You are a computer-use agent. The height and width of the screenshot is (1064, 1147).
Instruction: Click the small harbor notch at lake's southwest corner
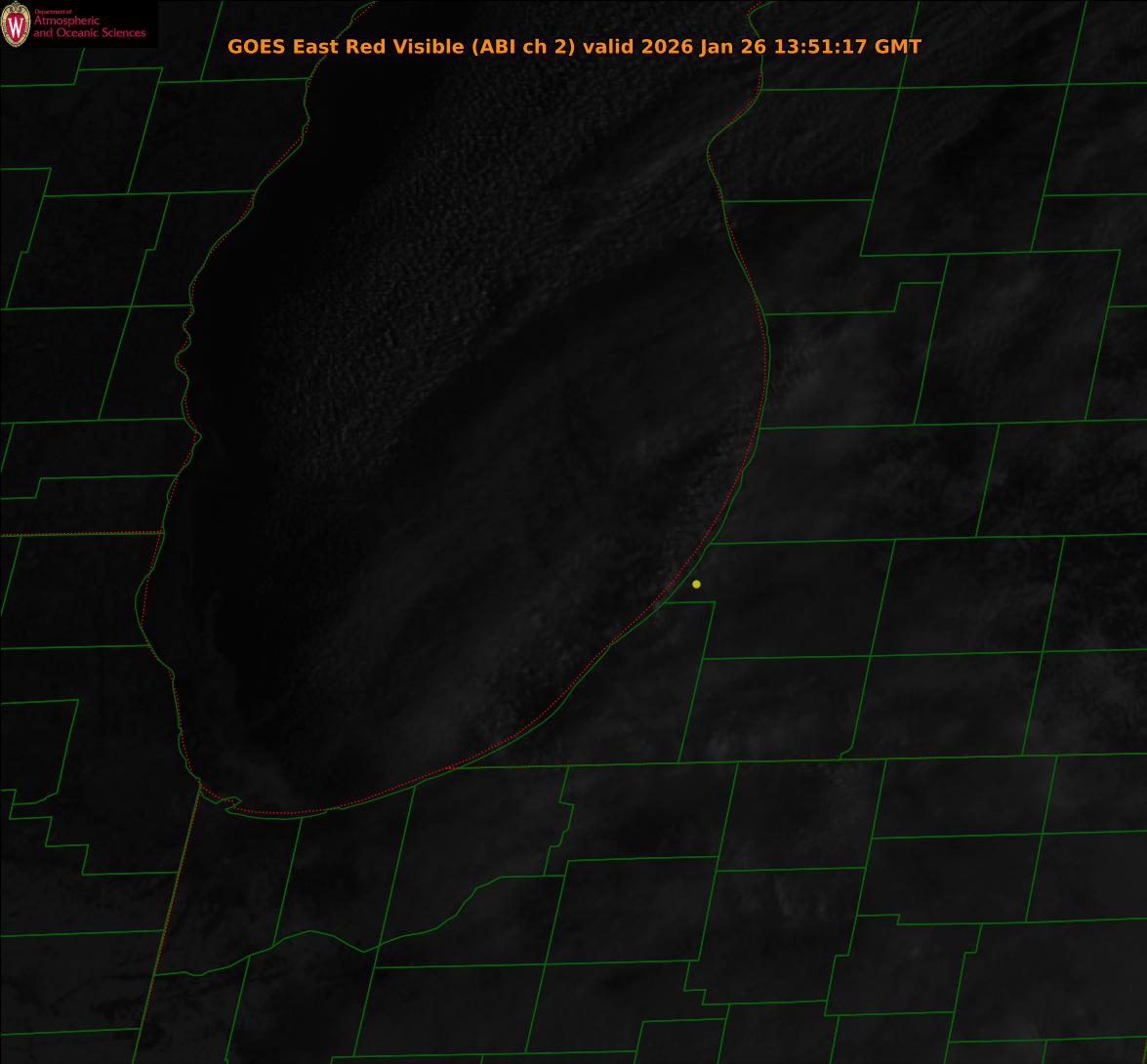[x=231, y=803]
